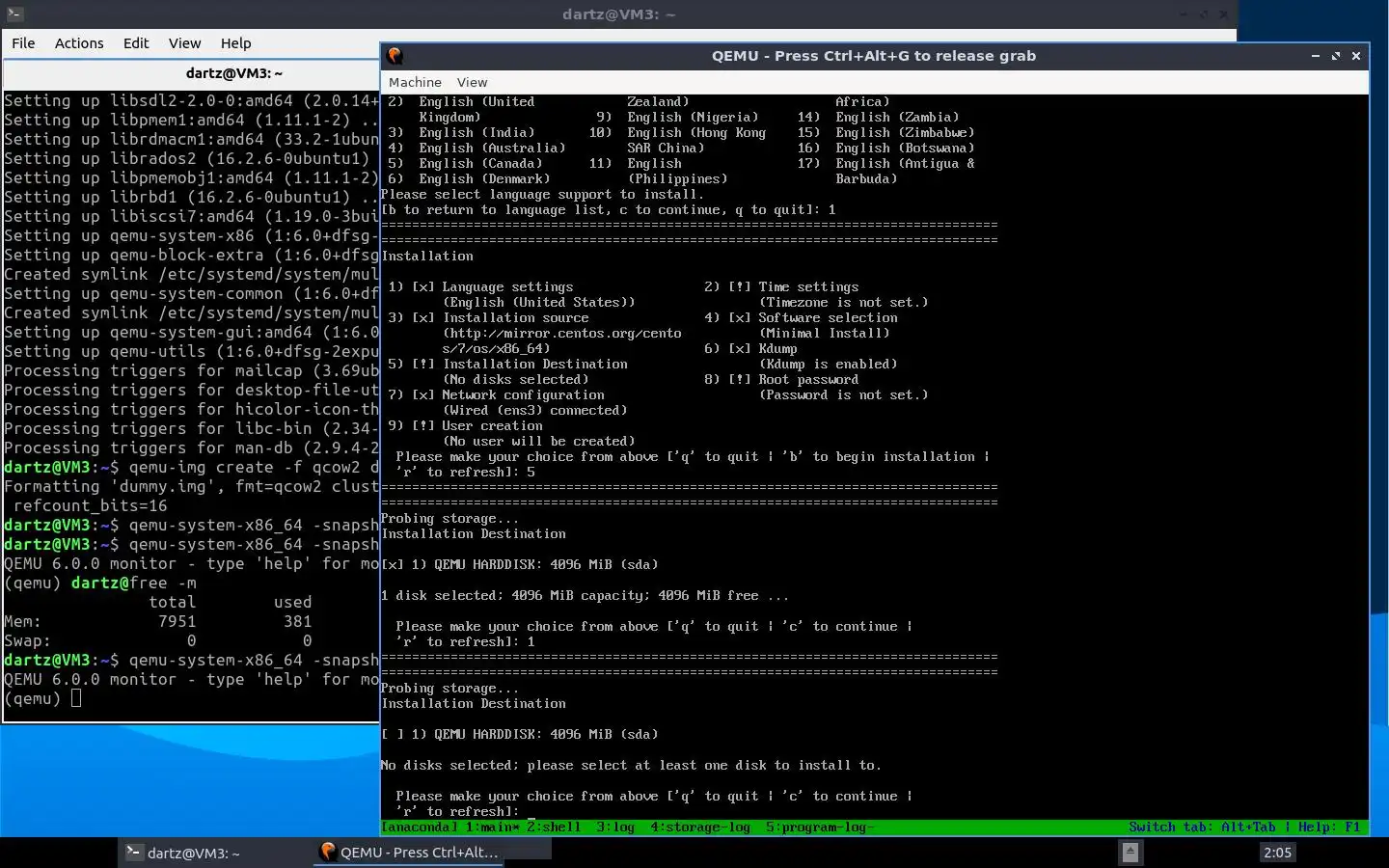The image size is (1389, 868).
Task: Click '7) [x] Network configuration' in the installer
Action: pyautogui.click(x=496, y=394)
